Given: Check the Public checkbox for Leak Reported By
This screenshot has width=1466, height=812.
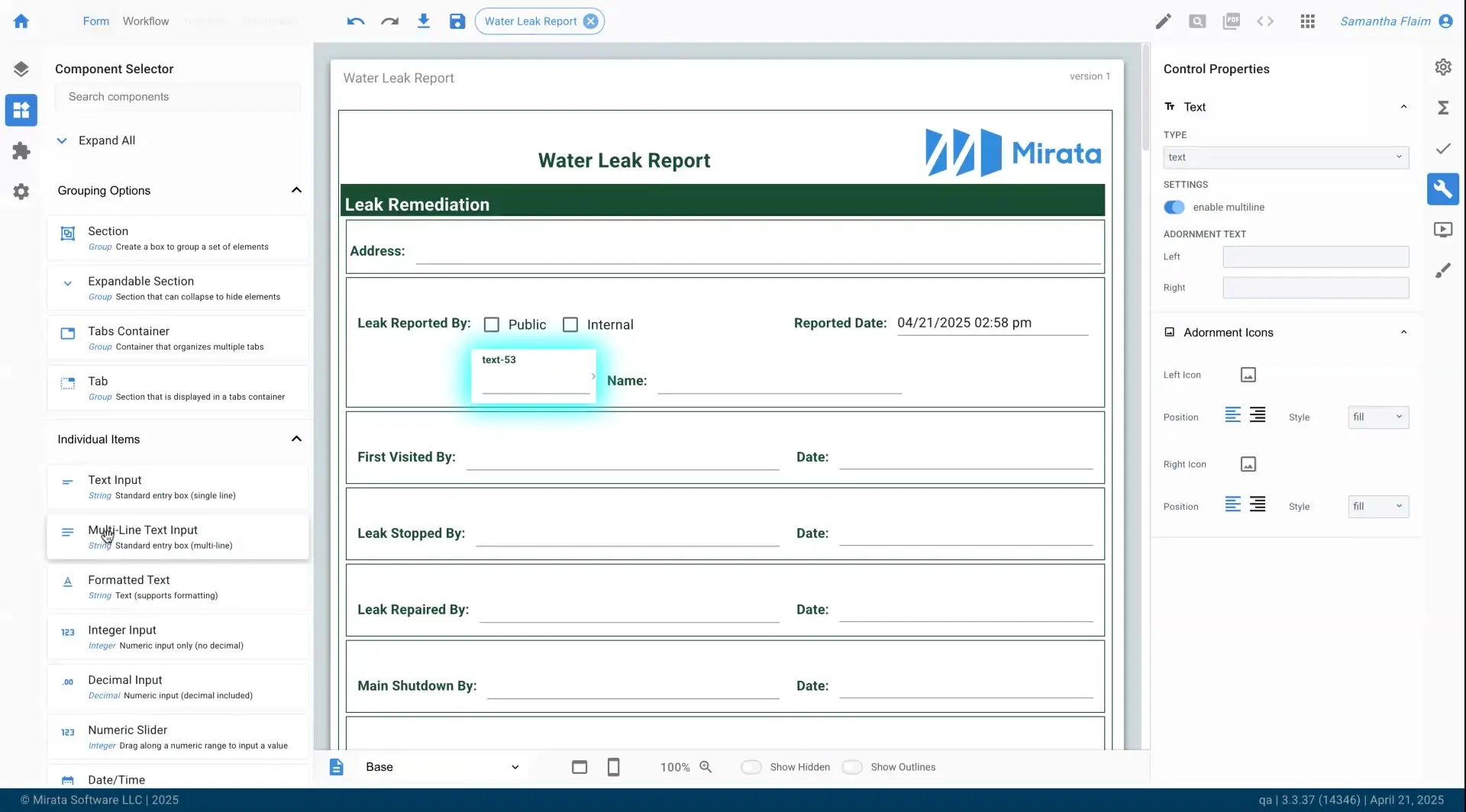Looking at the screenshot, I should pyautogui.click(x=492, y=324).
